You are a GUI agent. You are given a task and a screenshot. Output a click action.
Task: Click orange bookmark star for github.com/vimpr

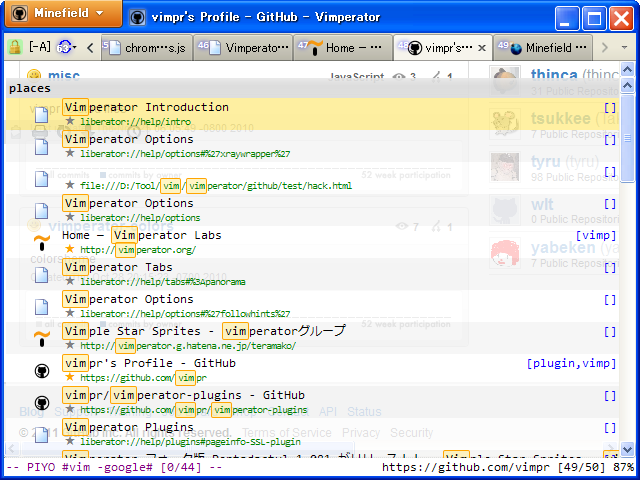coord(70,377)
